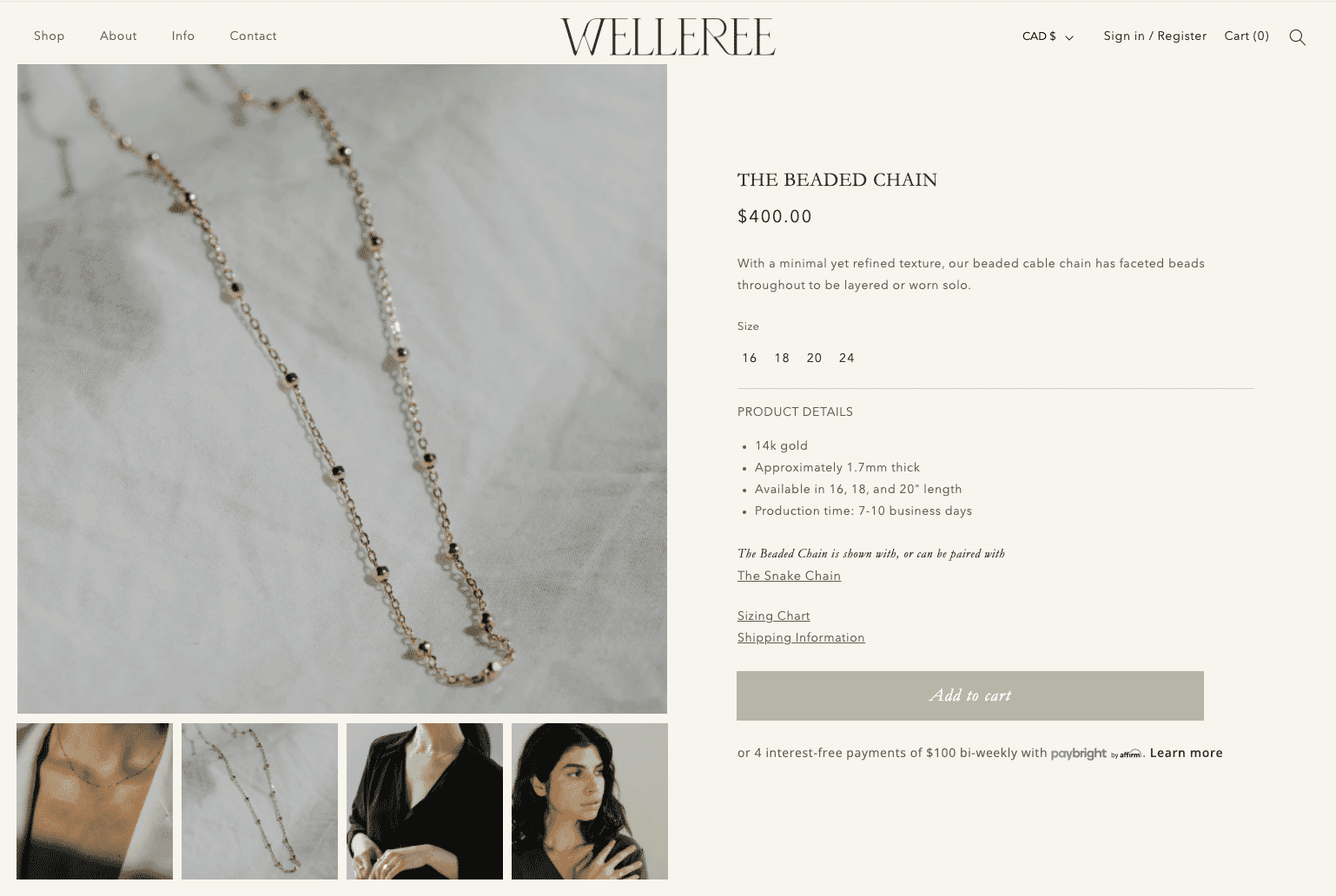Click Learn more about paybright payments
Viewport: 1336px width, 896px height.
(1186, 753)
